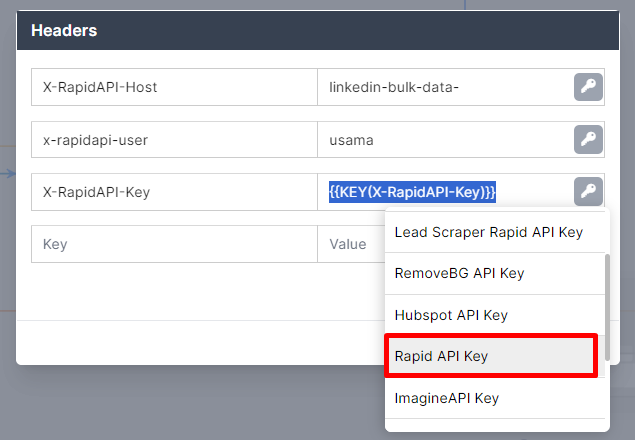This screenshot has width=635, height=440.
Task: Click the usama value field
Action: tap(445, 140)
